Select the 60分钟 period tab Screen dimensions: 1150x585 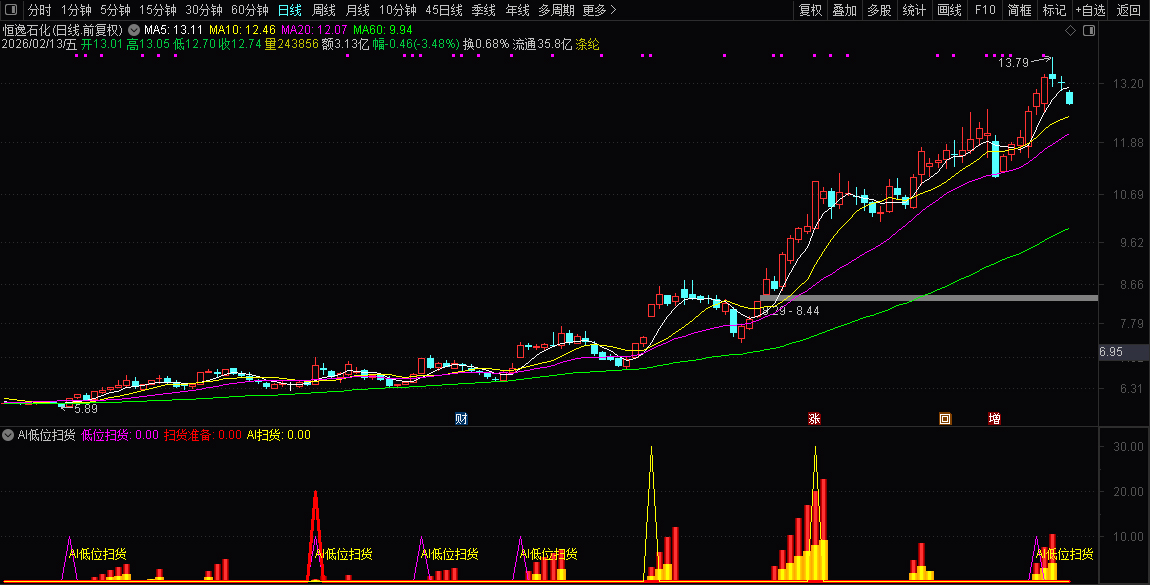point(249,10)
